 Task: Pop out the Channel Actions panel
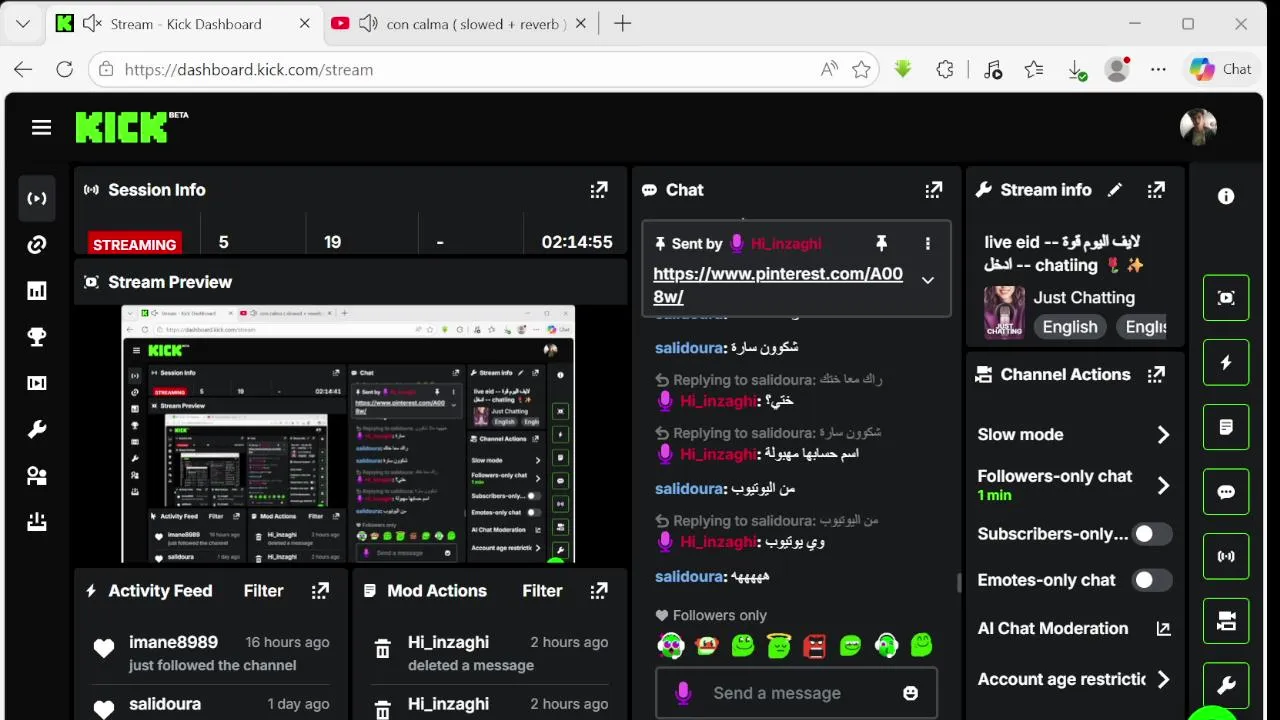(1156, 374)
